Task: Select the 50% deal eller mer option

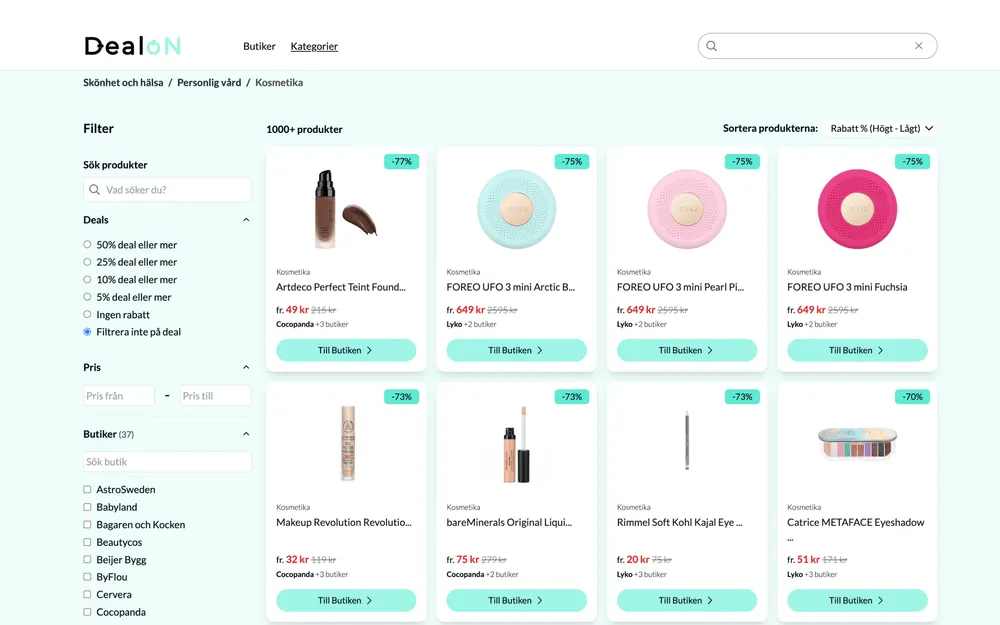Action: pos(87,244)
